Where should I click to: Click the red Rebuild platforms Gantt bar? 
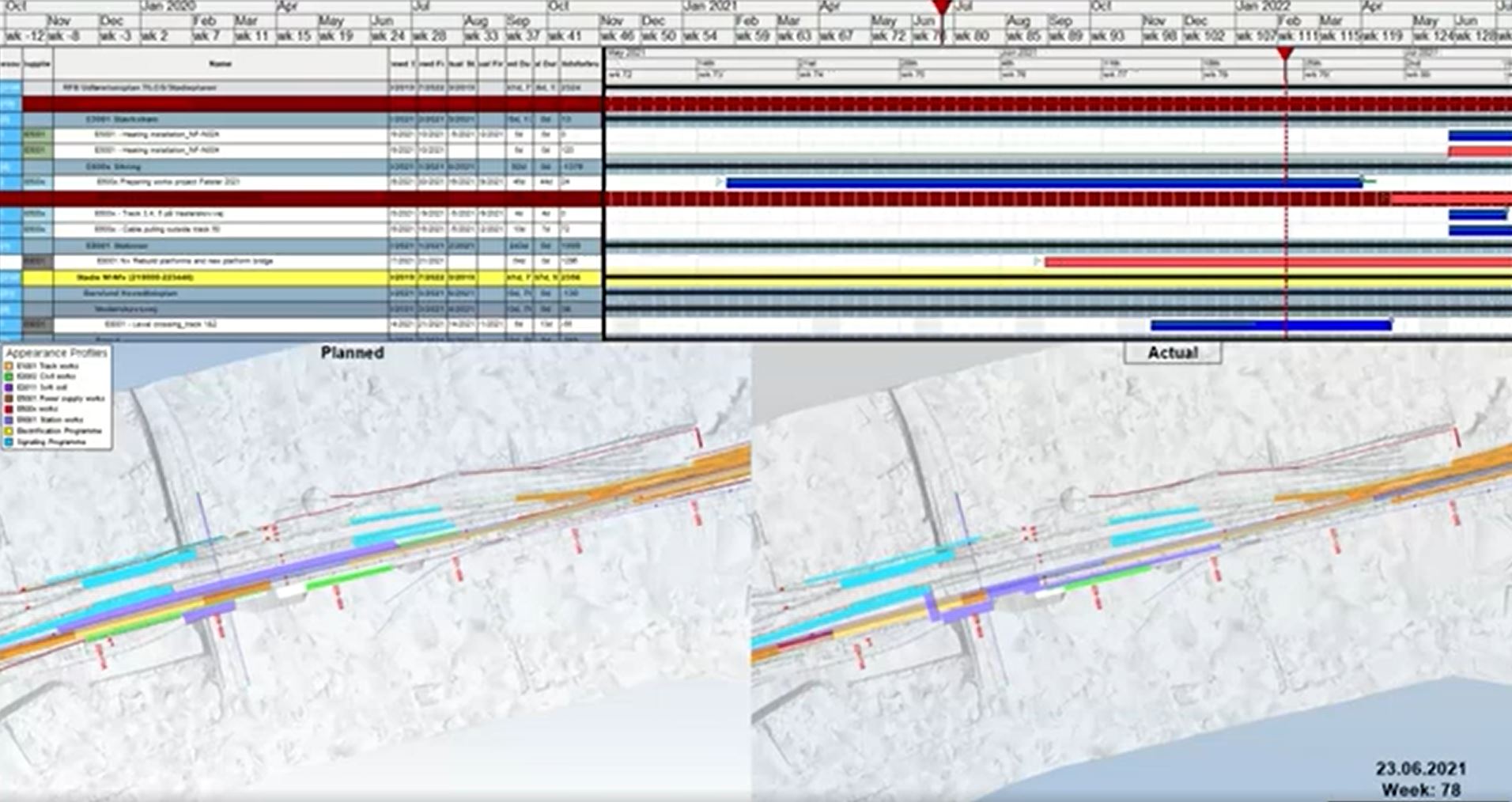point(1265,262)
